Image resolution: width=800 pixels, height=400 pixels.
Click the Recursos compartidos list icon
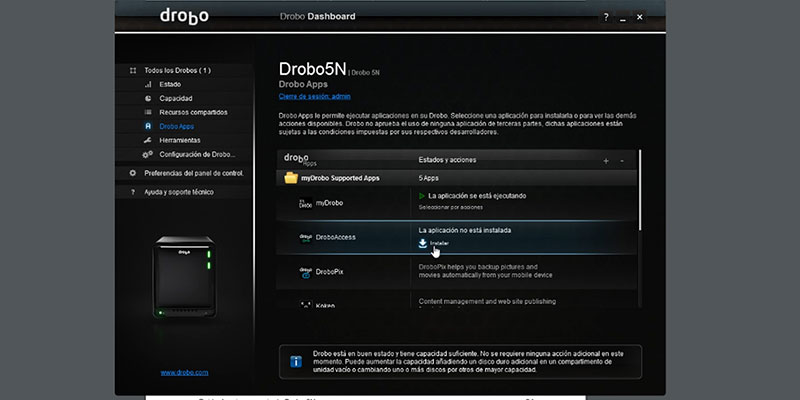click(x=148, y=112)
